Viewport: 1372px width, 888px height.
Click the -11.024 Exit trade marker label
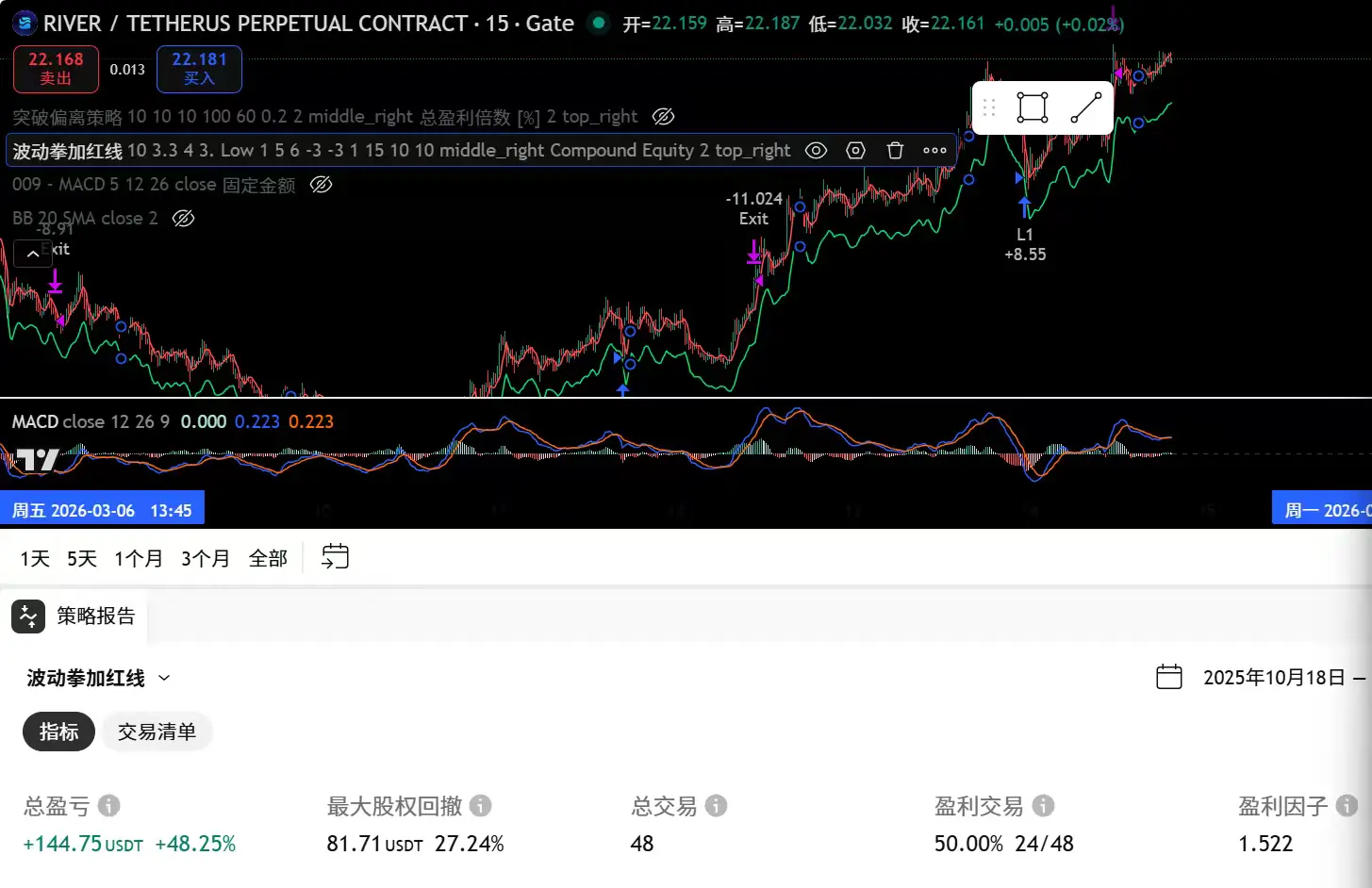coord(753,208)
